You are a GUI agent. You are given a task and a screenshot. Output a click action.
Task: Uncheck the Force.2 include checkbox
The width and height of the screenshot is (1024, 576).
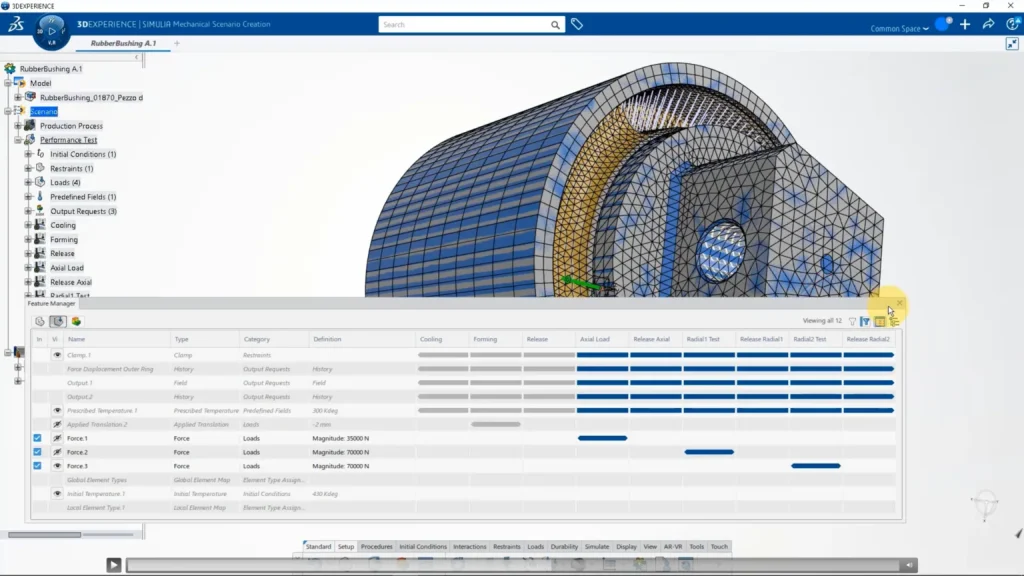pos(37,452)
